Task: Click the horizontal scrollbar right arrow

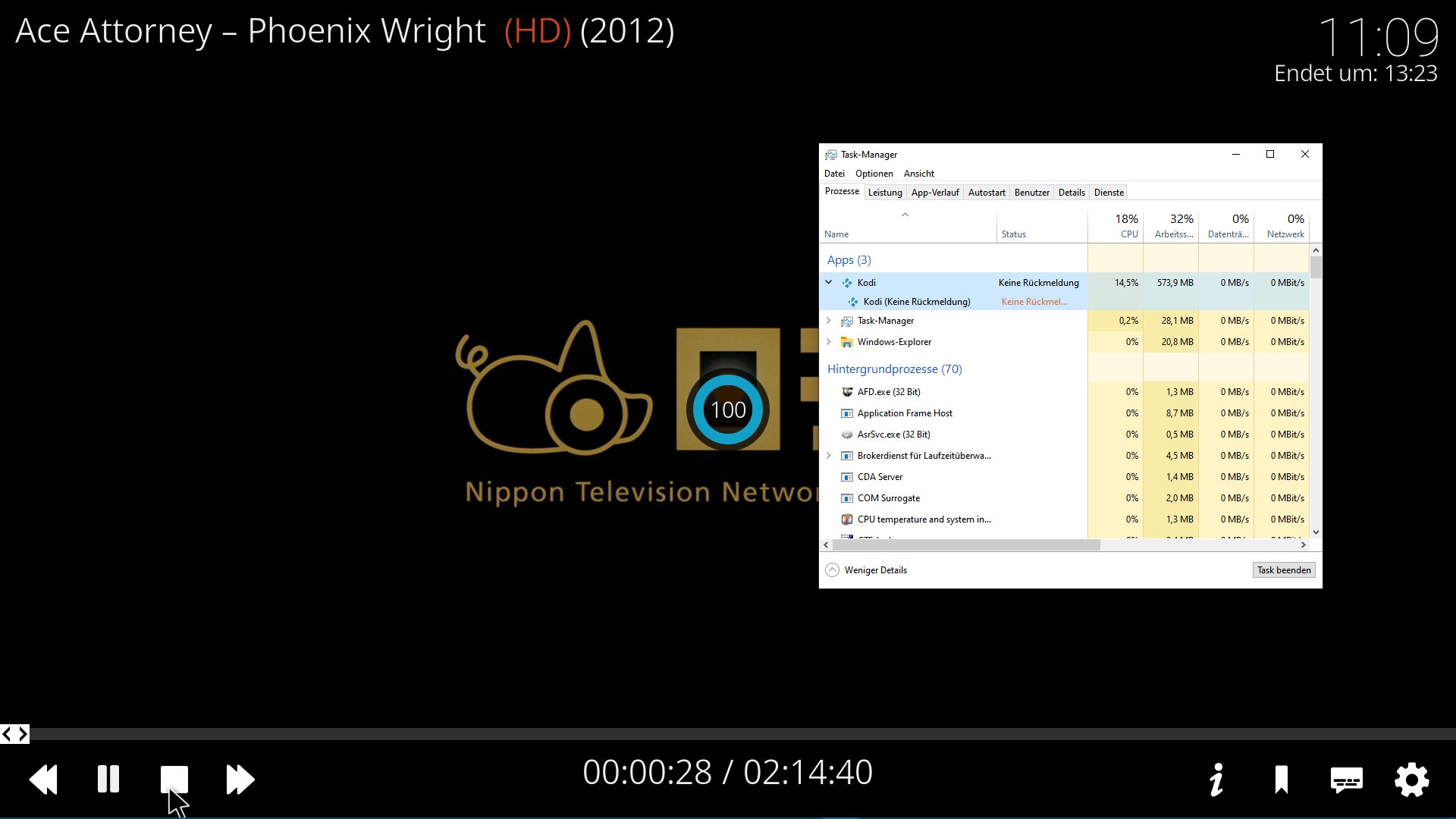Action: 1304,544
